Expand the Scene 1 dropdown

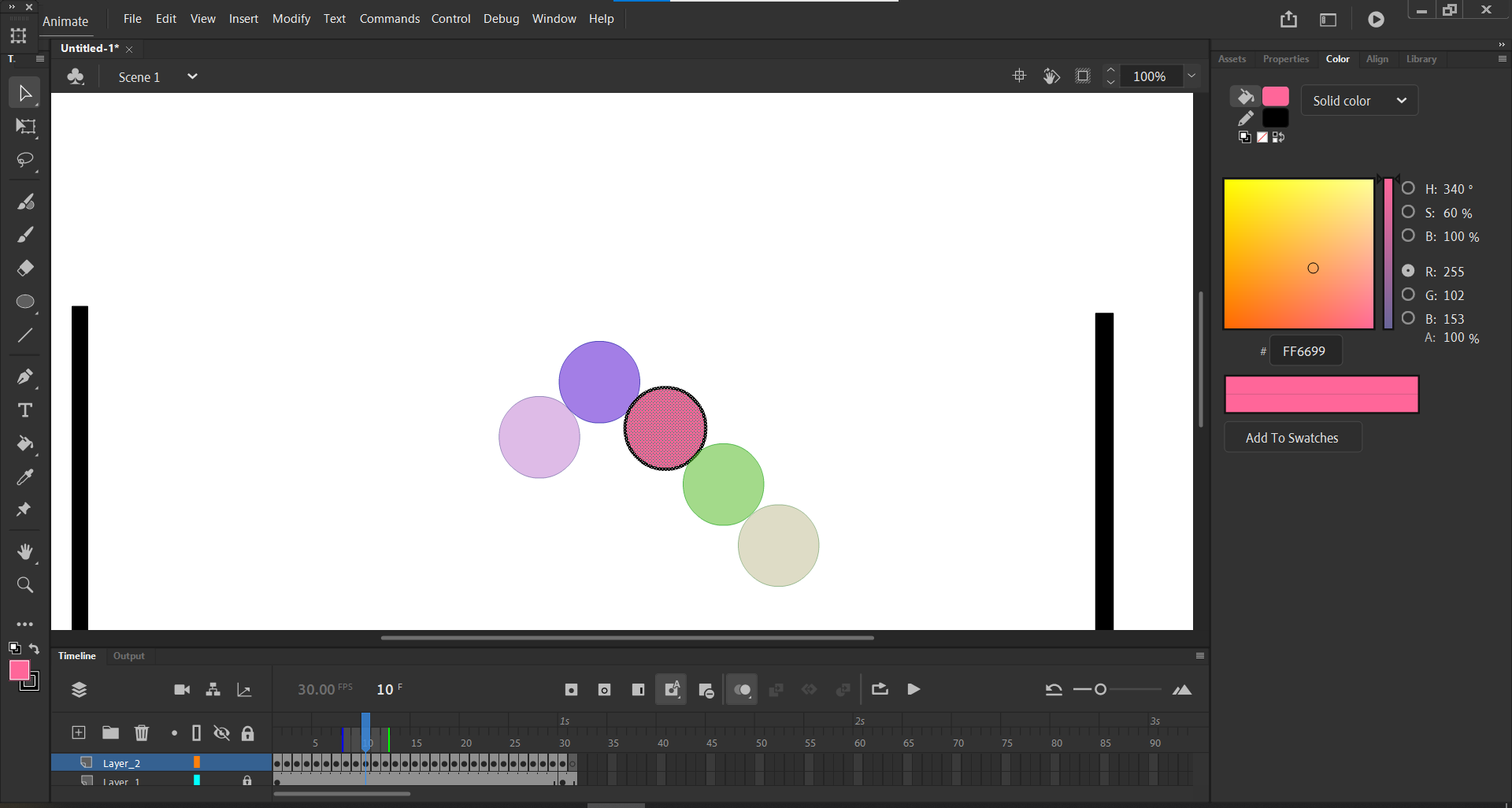pos(192,76)
